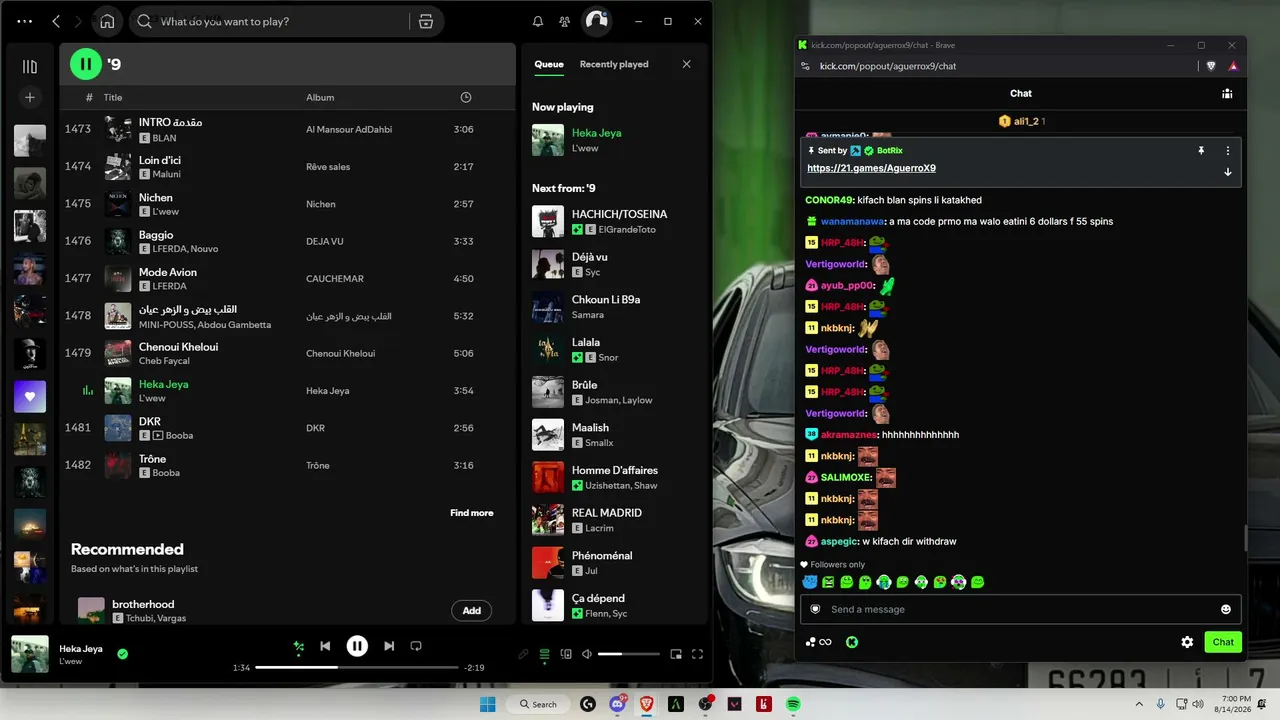Sort tracks by duration clock icon
Screen dimensions: 1280x720
pyautogui.click(x=466, y=97)
